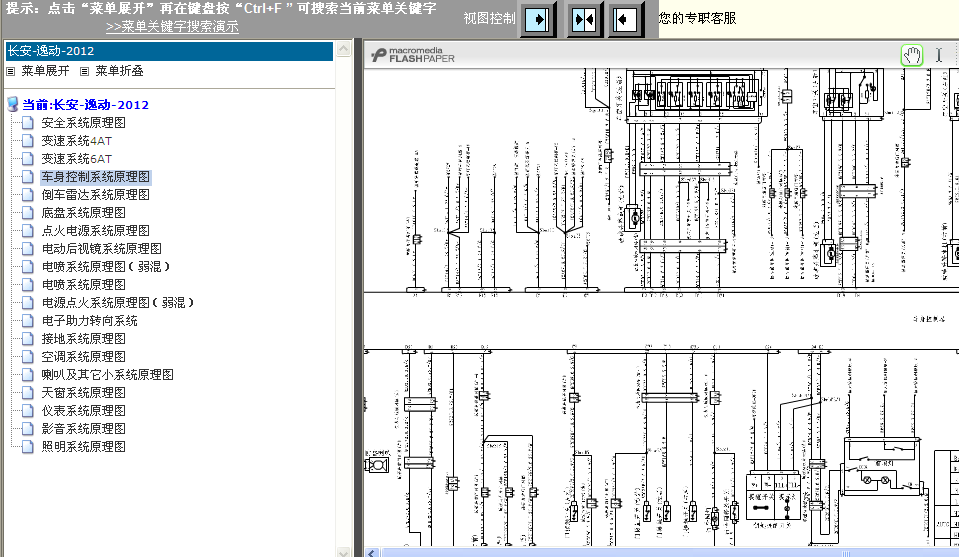Open 空调系统原理图 entry
The height and width of the screenshot is (557, 959).
[x=83, y=357]
